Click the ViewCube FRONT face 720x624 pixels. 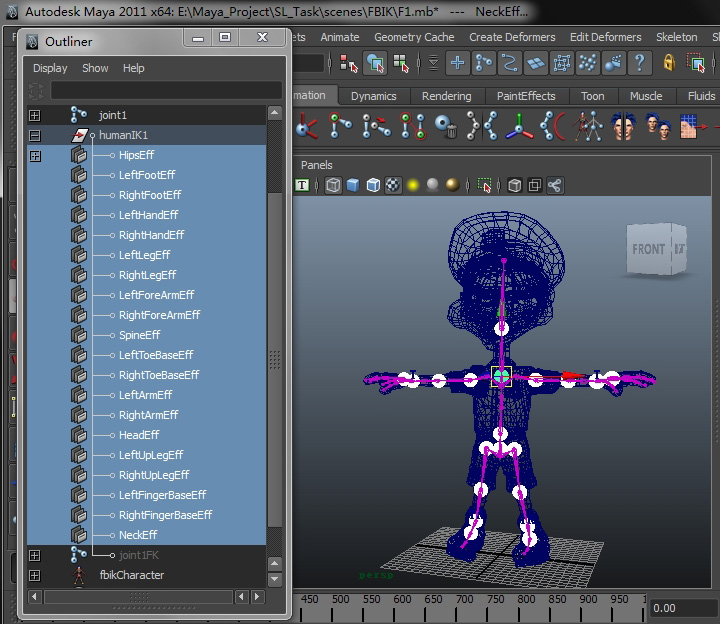click(x=648, y=249)
